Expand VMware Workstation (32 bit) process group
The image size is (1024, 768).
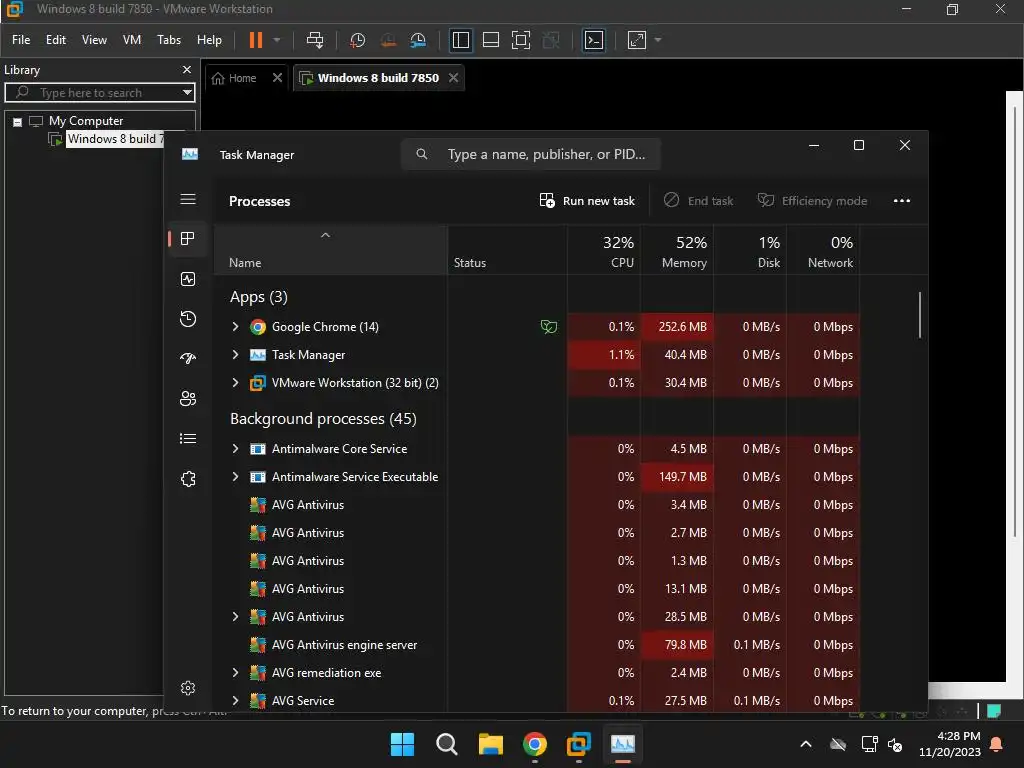coord(236,383)
